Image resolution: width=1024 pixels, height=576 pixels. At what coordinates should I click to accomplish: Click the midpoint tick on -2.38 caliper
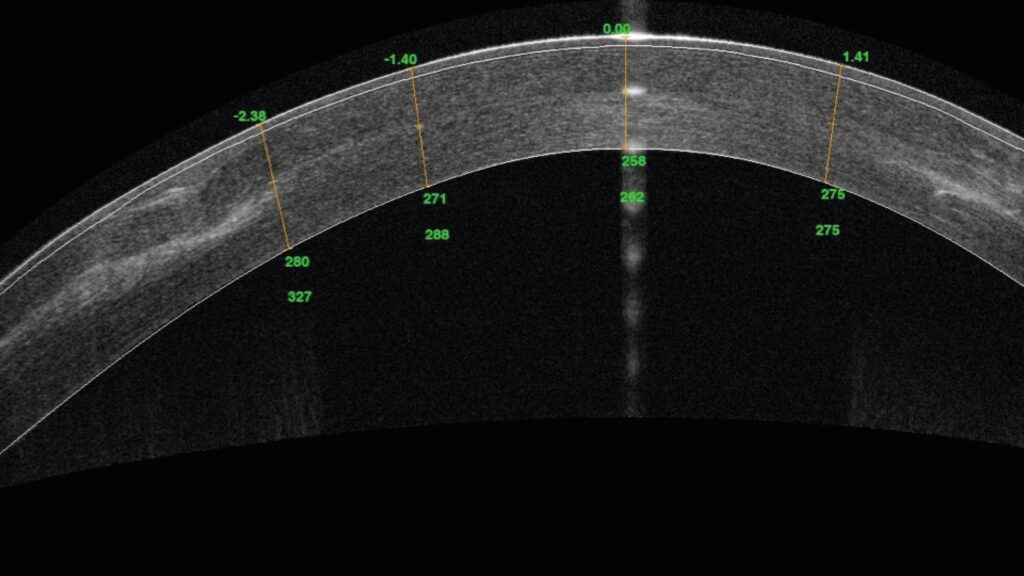[274, 181]
